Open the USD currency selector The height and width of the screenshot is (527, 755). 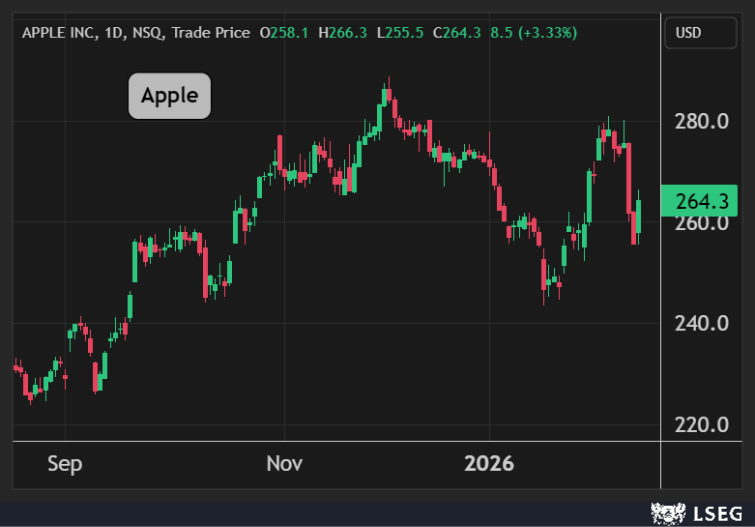point(700,33)
